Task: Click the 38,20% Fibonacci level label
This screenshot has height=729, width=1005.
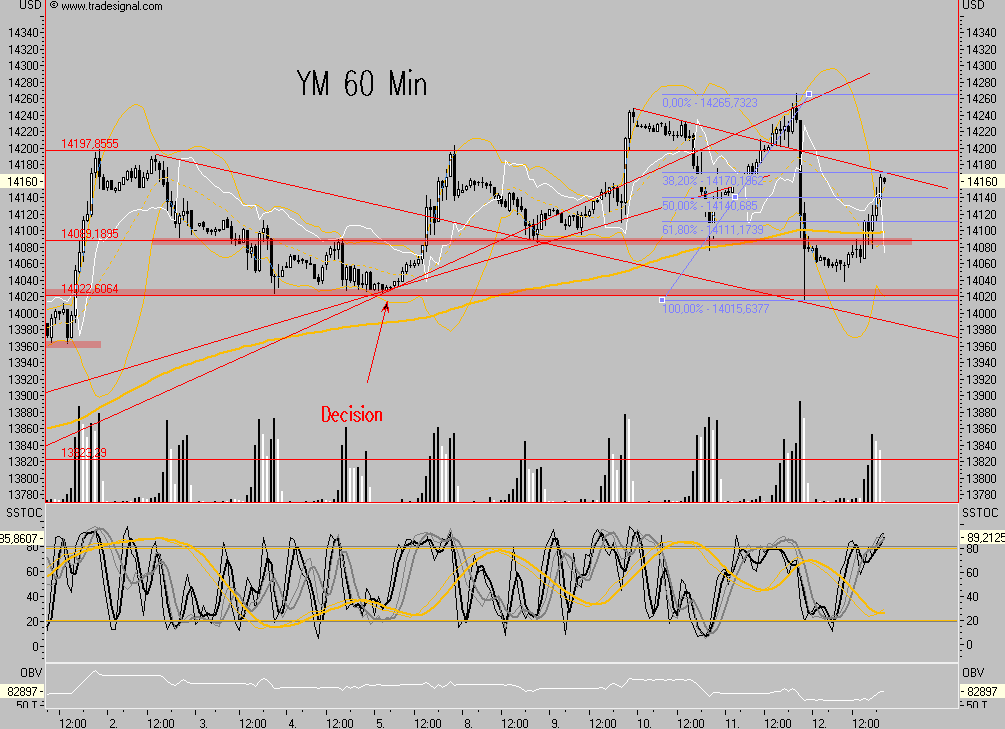Action: coord(712,181)
